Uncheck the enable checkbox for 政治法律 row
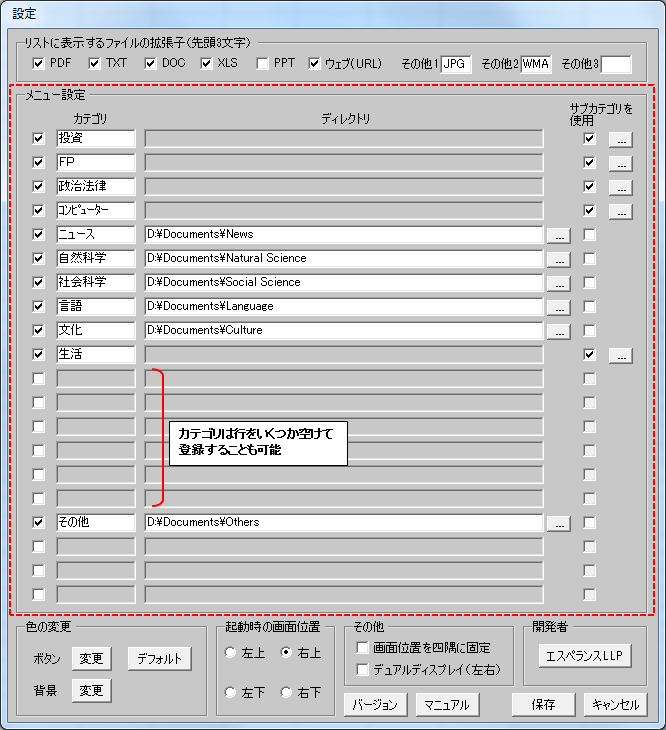666x730 pixels. 39,186
